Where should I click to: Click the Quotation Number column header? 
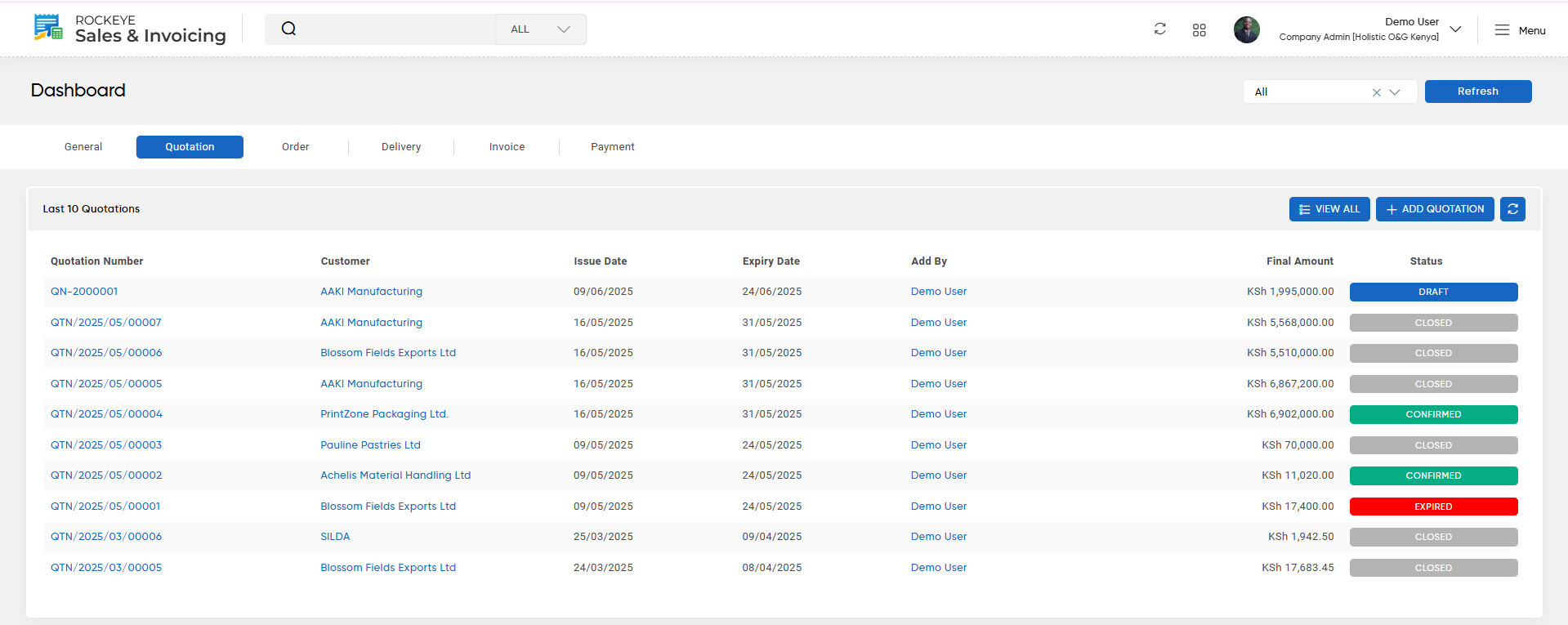96,261
